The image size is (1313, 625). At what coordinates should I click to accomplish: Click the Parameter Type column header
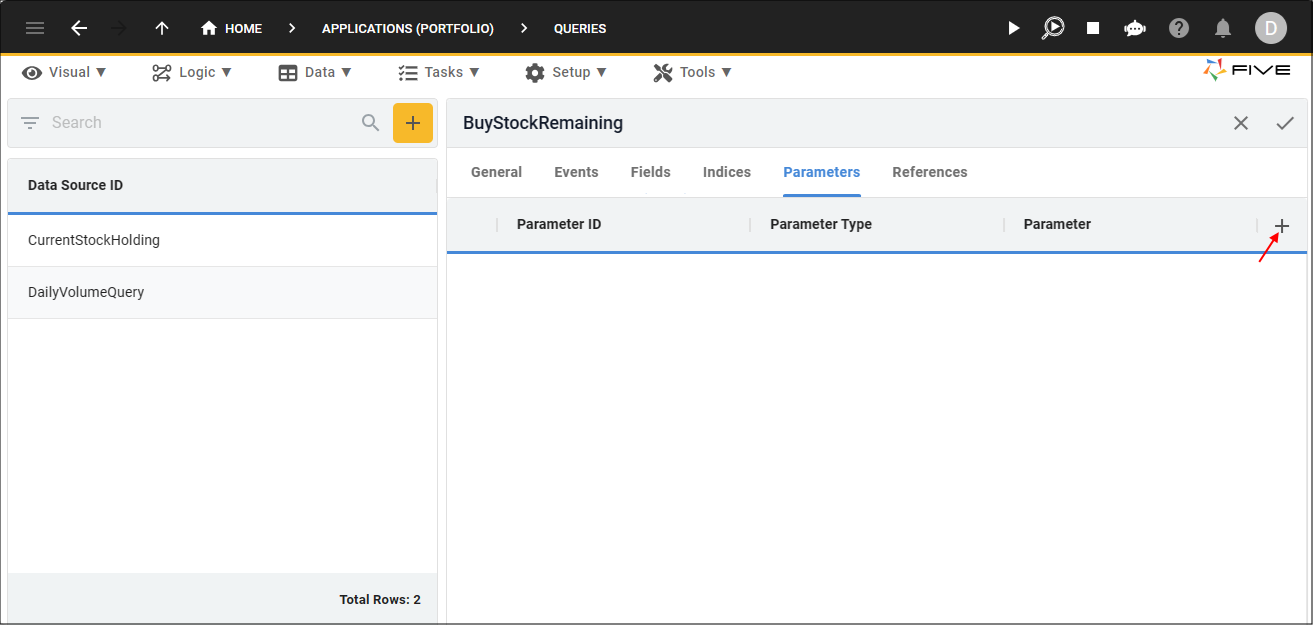[821, 224]
